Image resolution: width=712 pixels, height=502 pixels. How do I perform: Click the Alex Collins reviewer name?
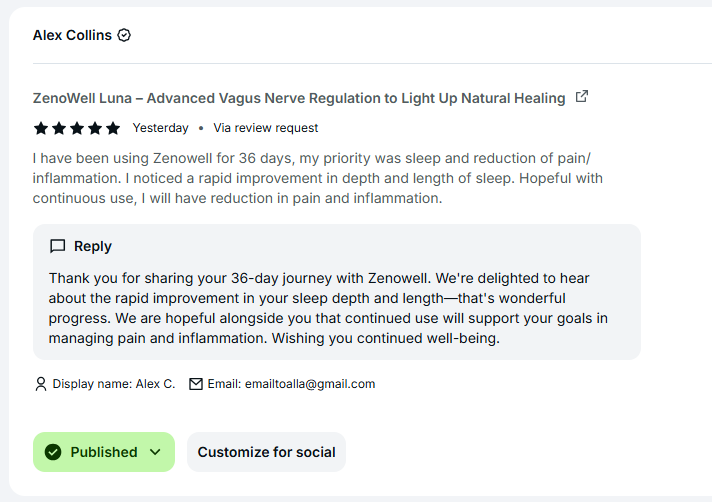(x=73, y=35)
